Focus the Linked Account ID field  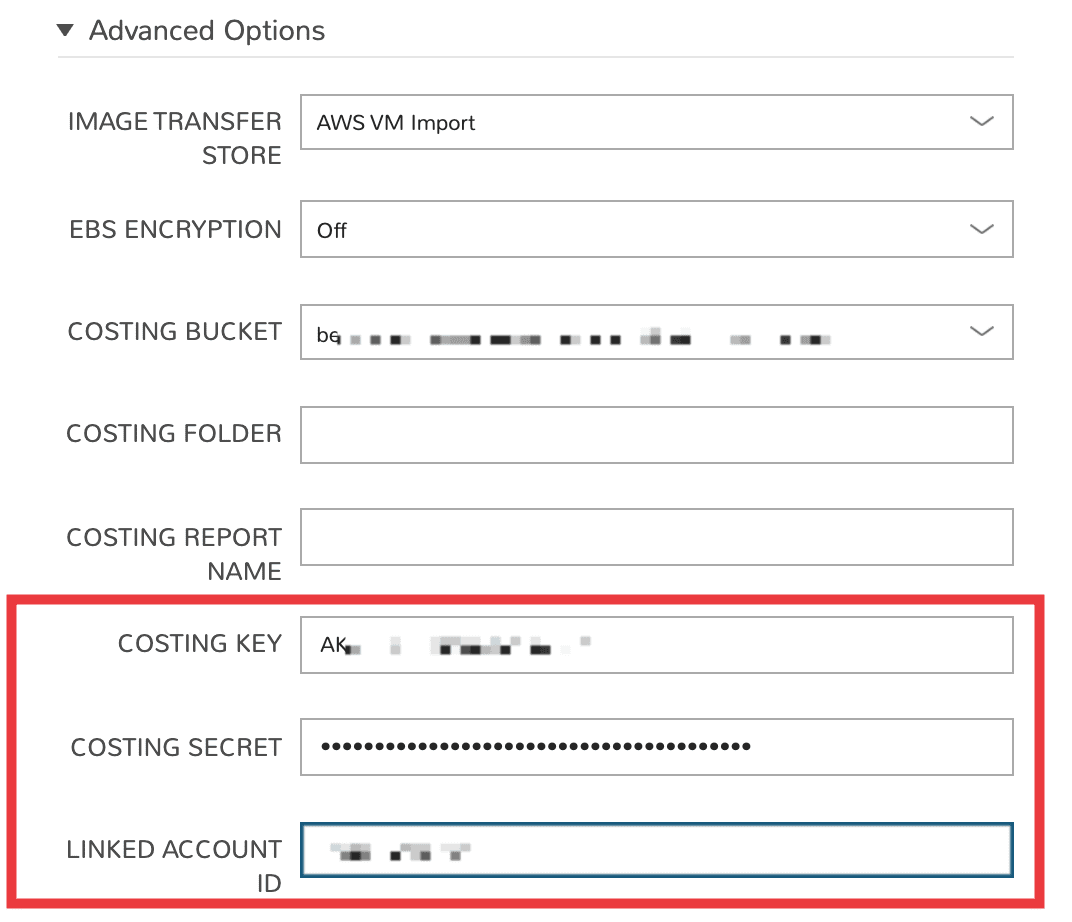click(656, 851)
